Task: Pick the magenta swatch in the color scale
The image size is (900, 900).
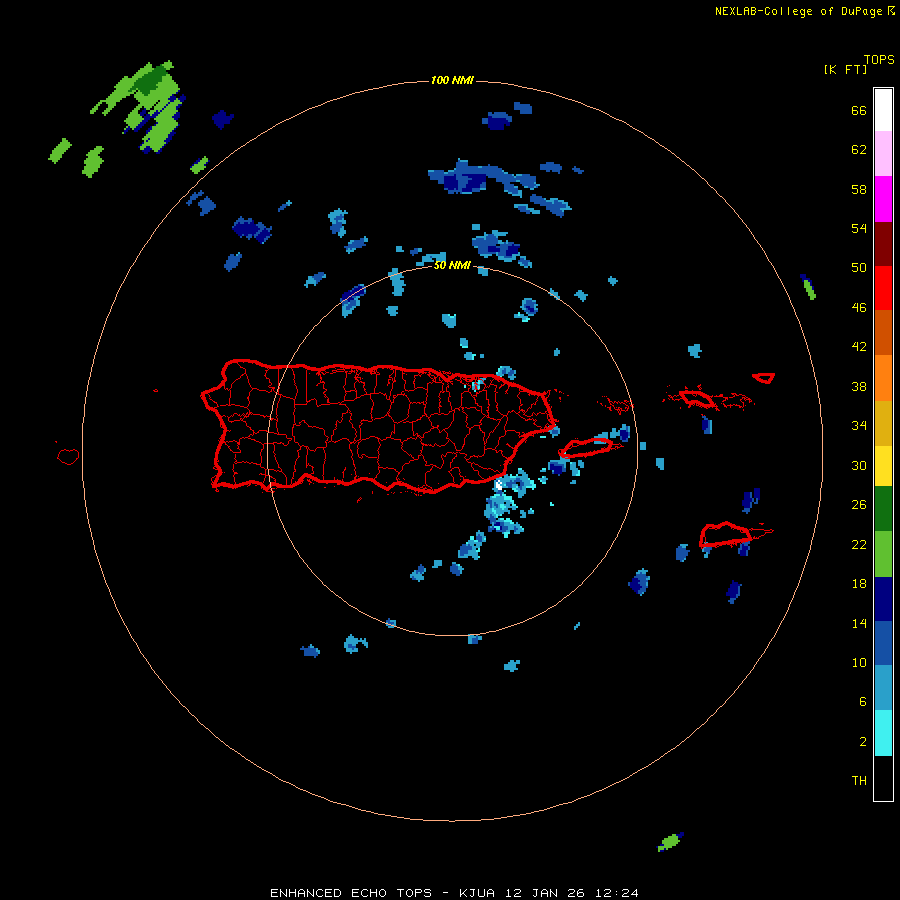Action: 883,199
